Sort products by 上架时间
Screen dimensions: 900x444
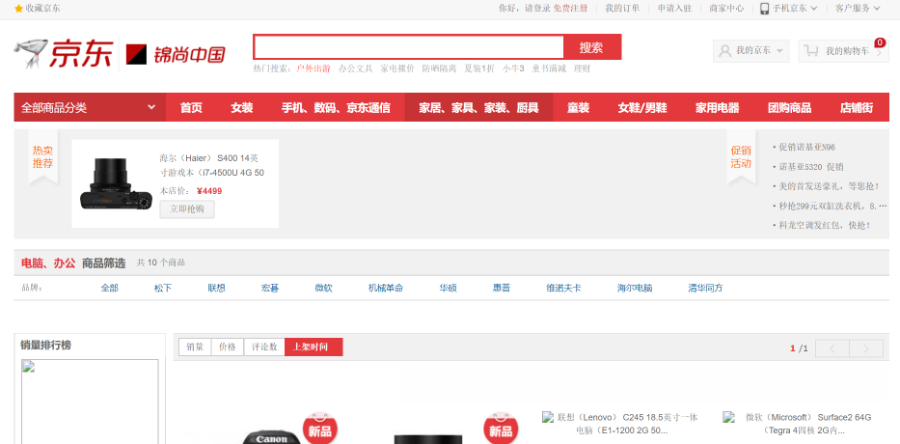[x=313, y=347]
